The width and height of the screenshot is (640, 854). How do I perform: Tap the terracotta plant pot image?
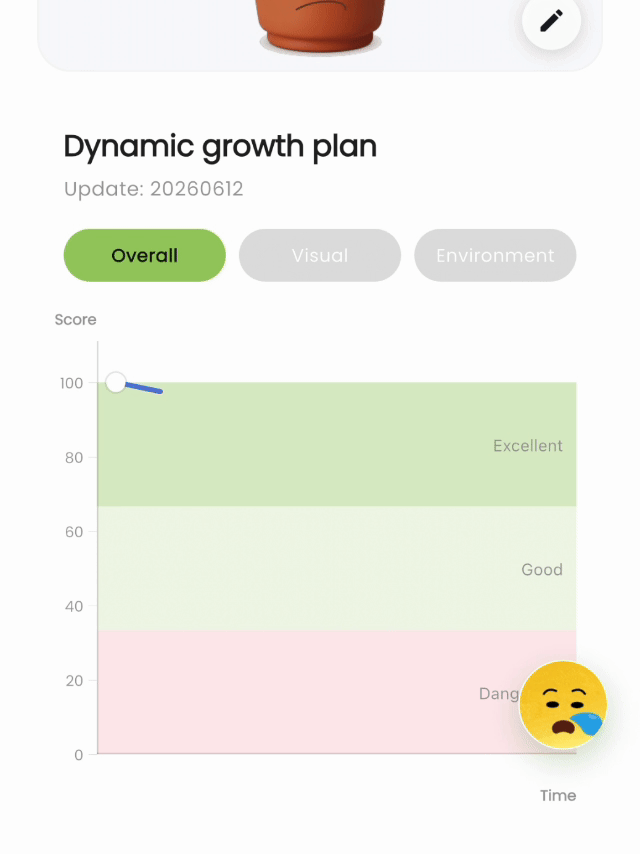(x=321, y=26)
